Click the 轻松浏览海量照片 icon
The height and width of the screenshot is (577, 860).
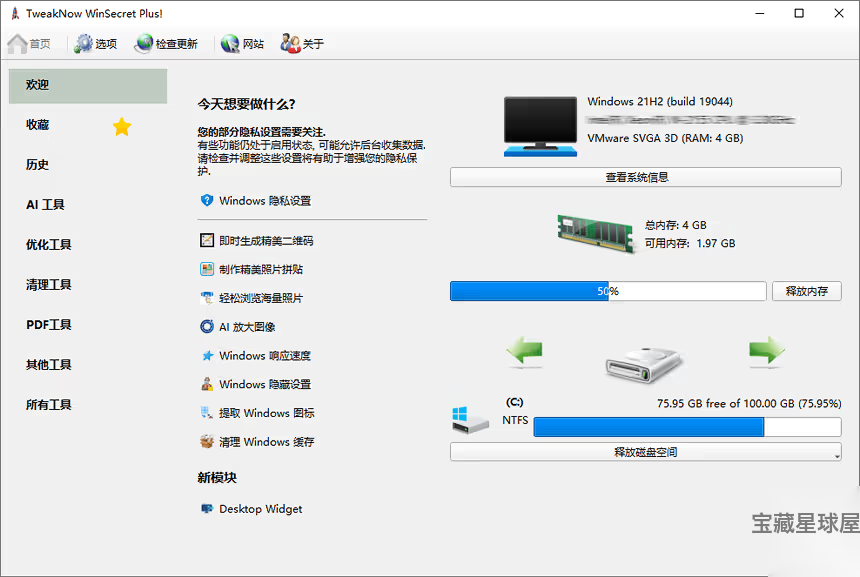(x=207, y=298)
